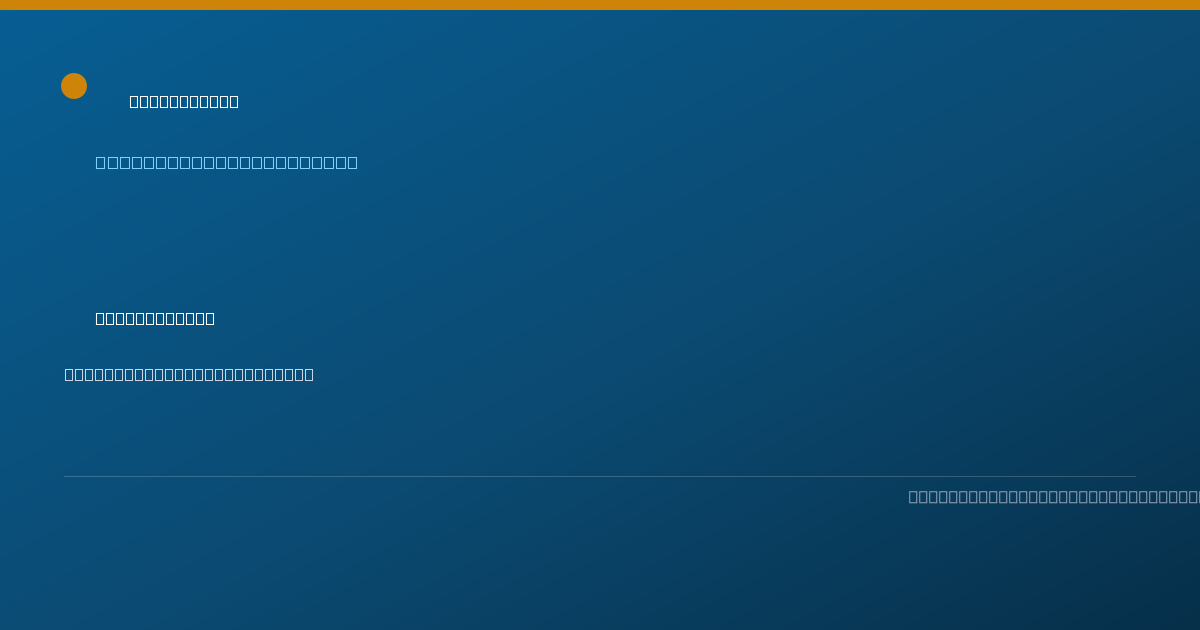Click the right end of the divider line
The height and width of the screenshot is (630, 1200).
(1134, 476)
